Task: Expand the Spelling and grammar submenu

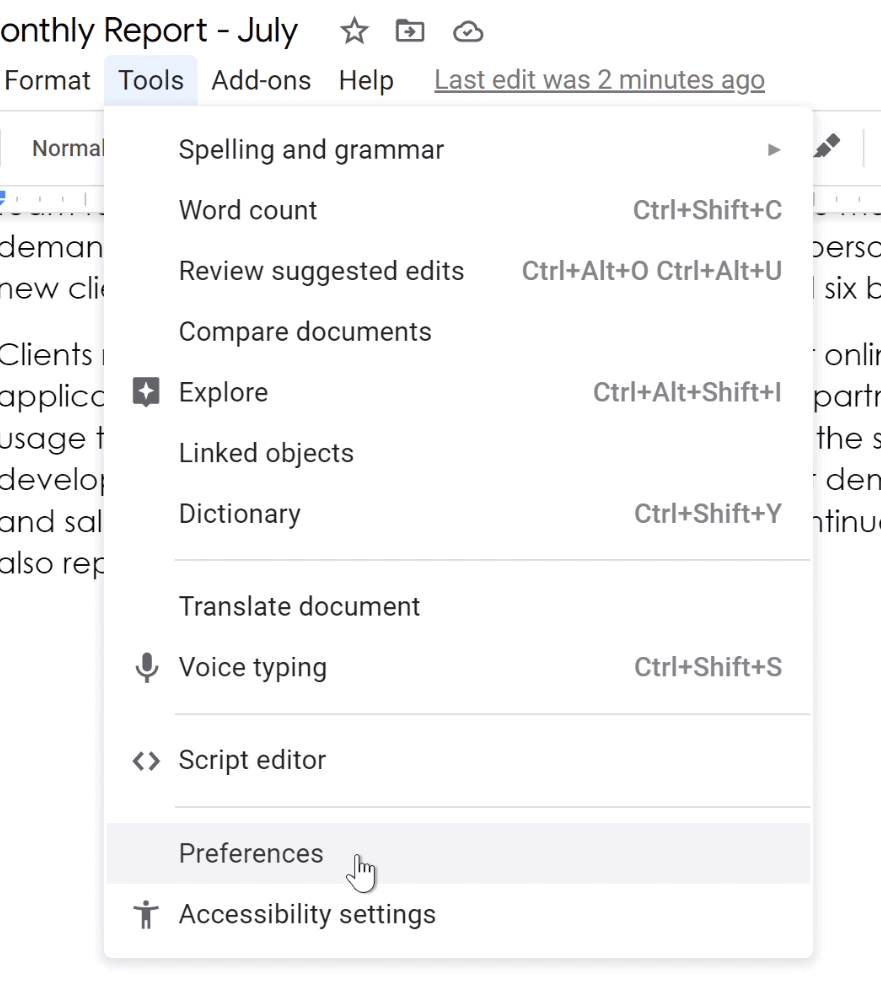Action: click(774, 148)
